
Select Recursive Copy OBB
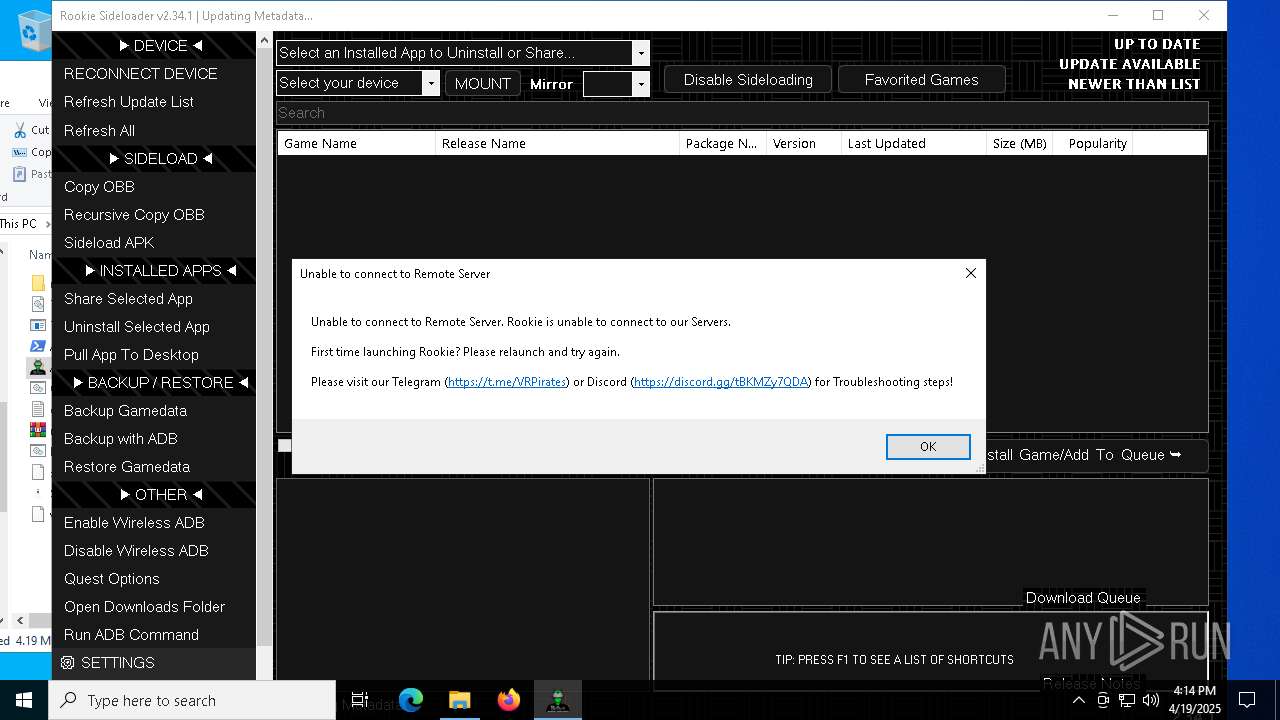[x=134, y=214]
